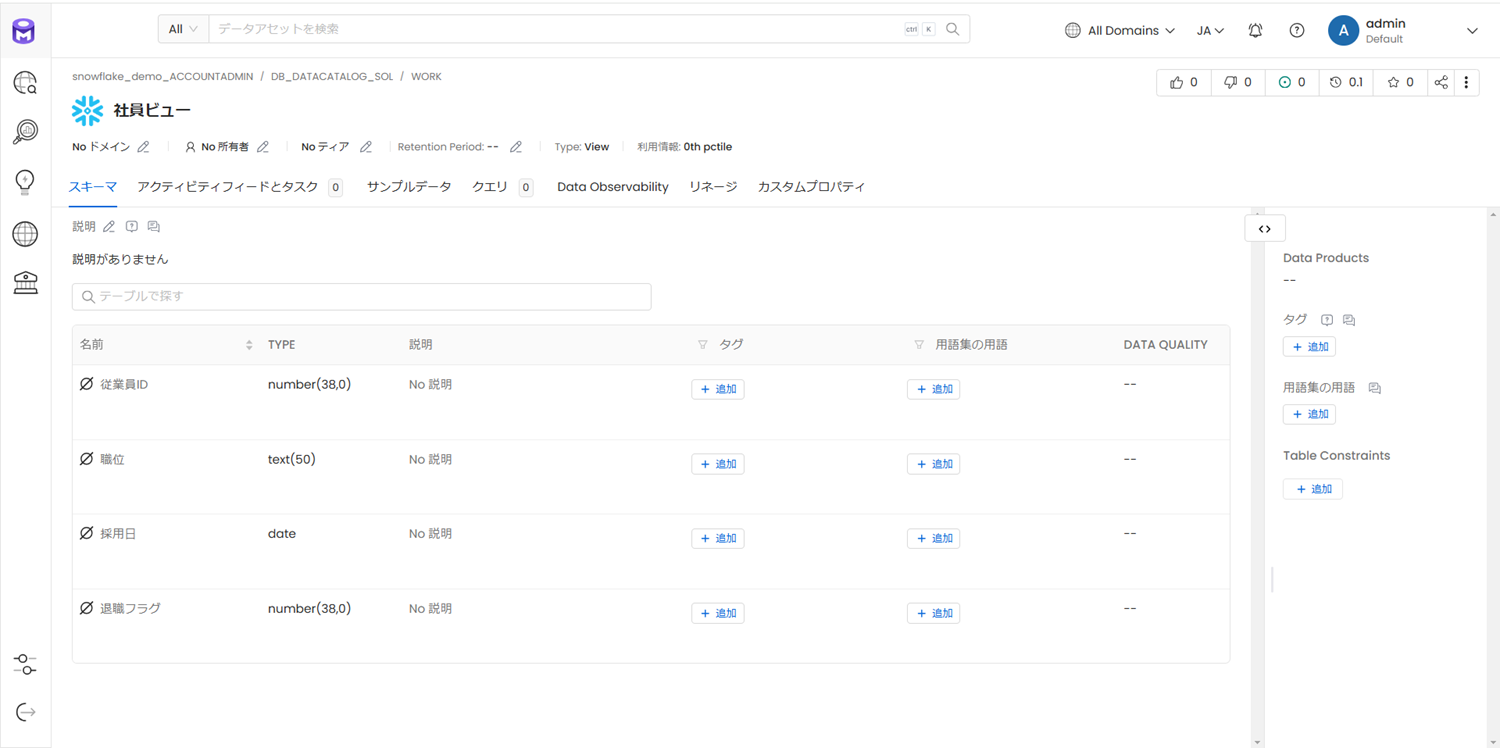The height and width of the screenshot is (748, 1500).
Task: Add tag to 従業員ID column
Action: click(x=718, y=389)
